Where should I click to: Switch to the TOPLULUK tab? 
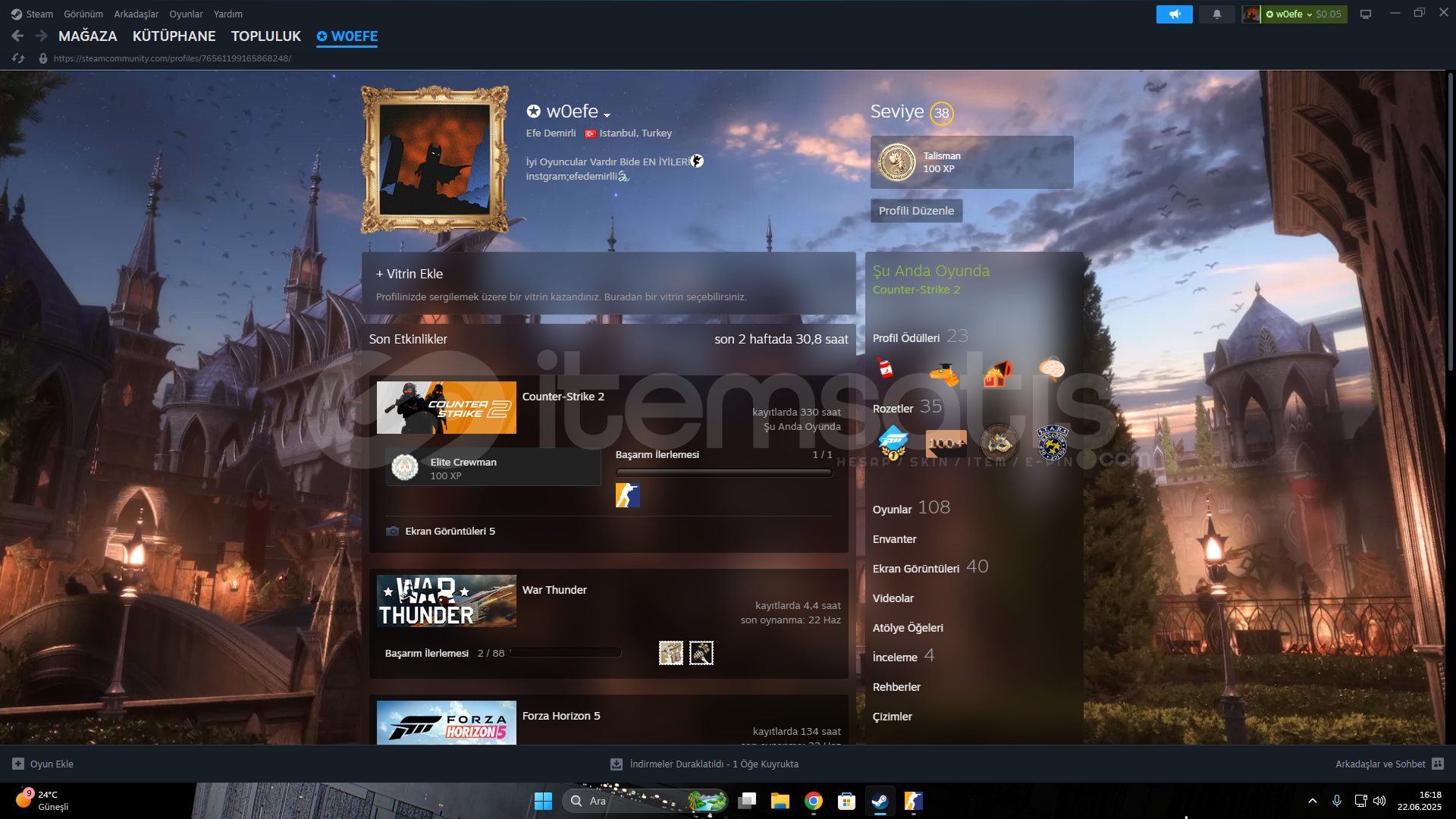(x=266, y=36)
